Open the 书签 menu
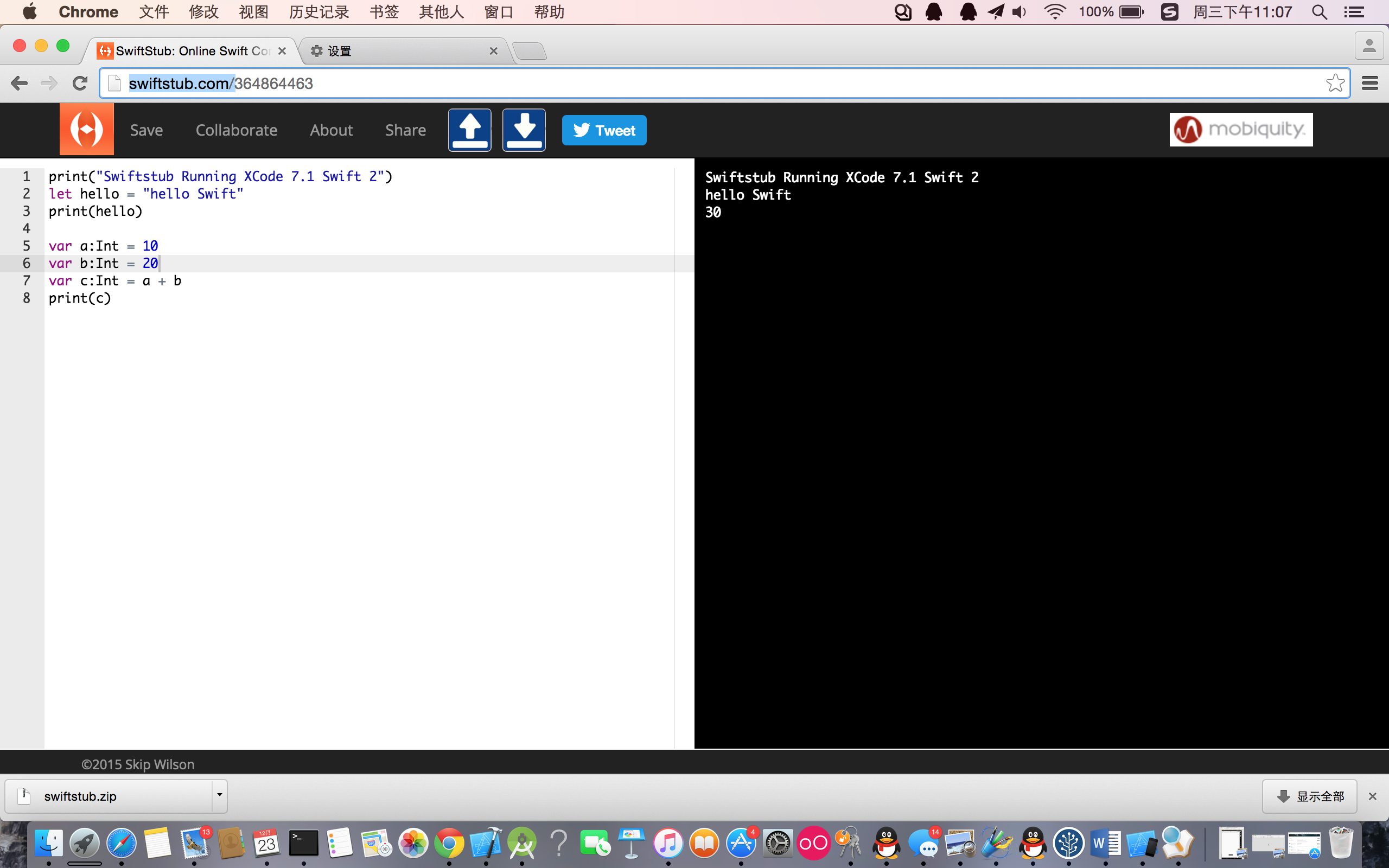The image size is (1389, 868). point(384,12)
